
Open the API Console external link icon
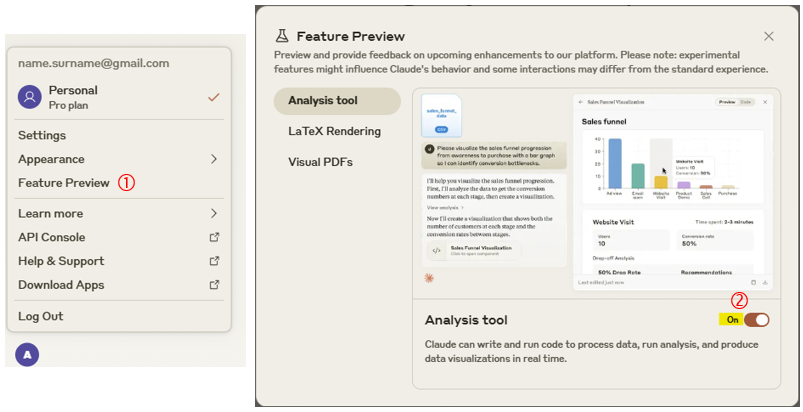click(215, 237)
